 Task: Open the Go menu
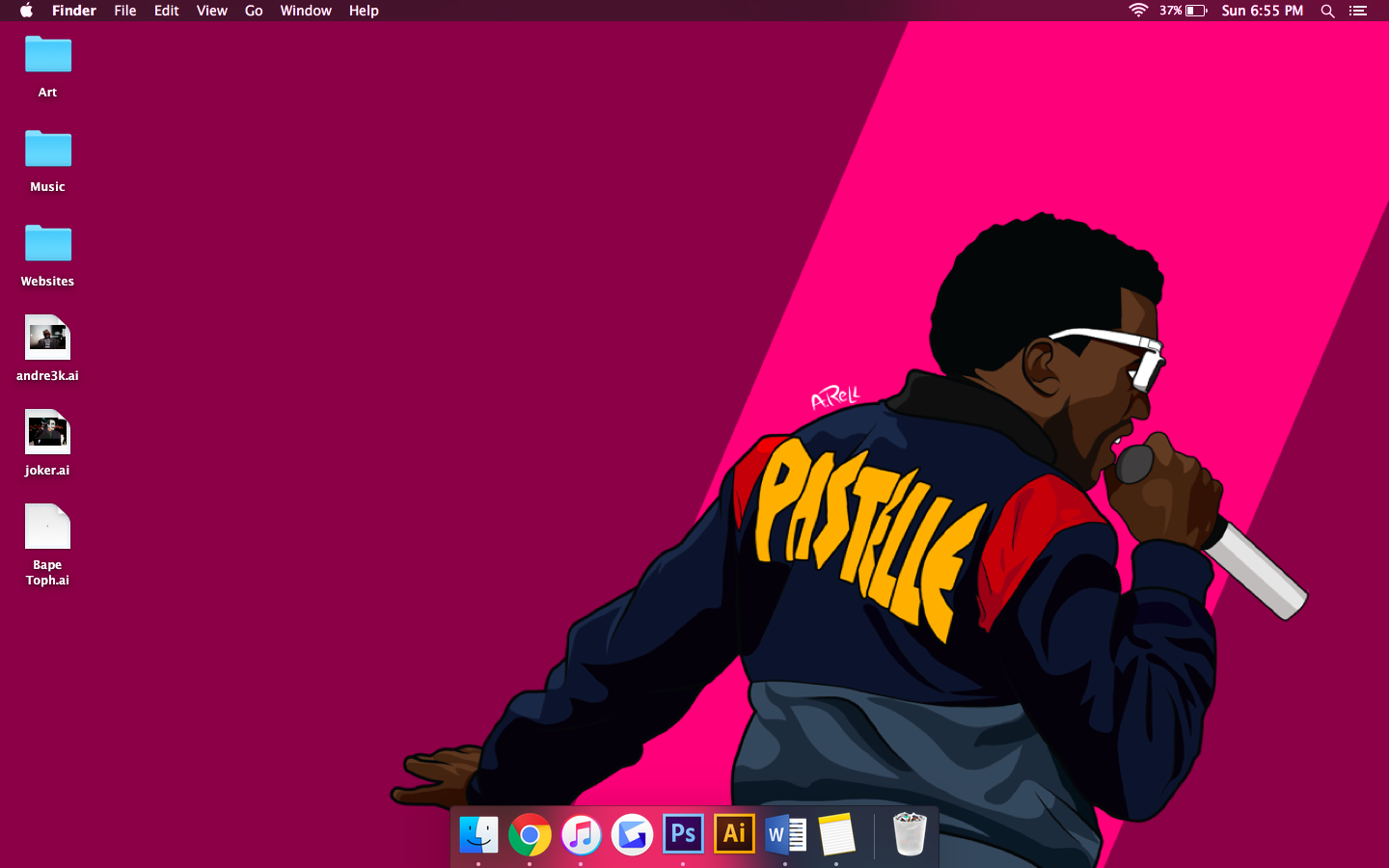[254, 11]
